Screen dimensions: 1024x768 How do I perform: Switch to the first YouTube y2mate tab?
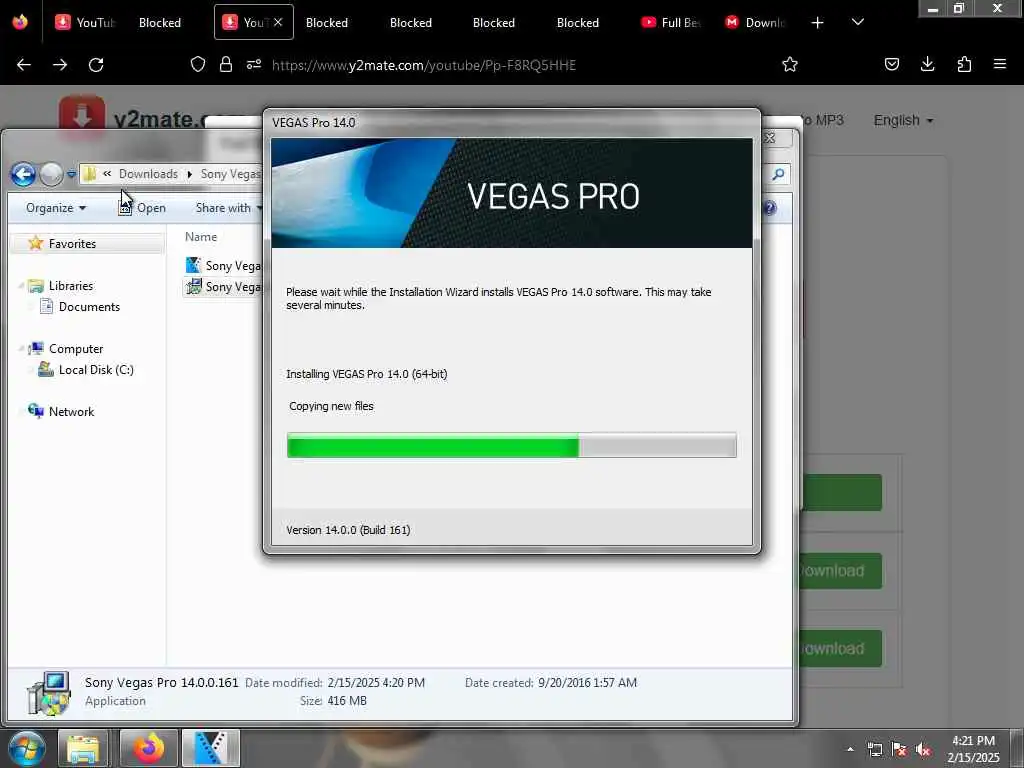pos(85,22)
